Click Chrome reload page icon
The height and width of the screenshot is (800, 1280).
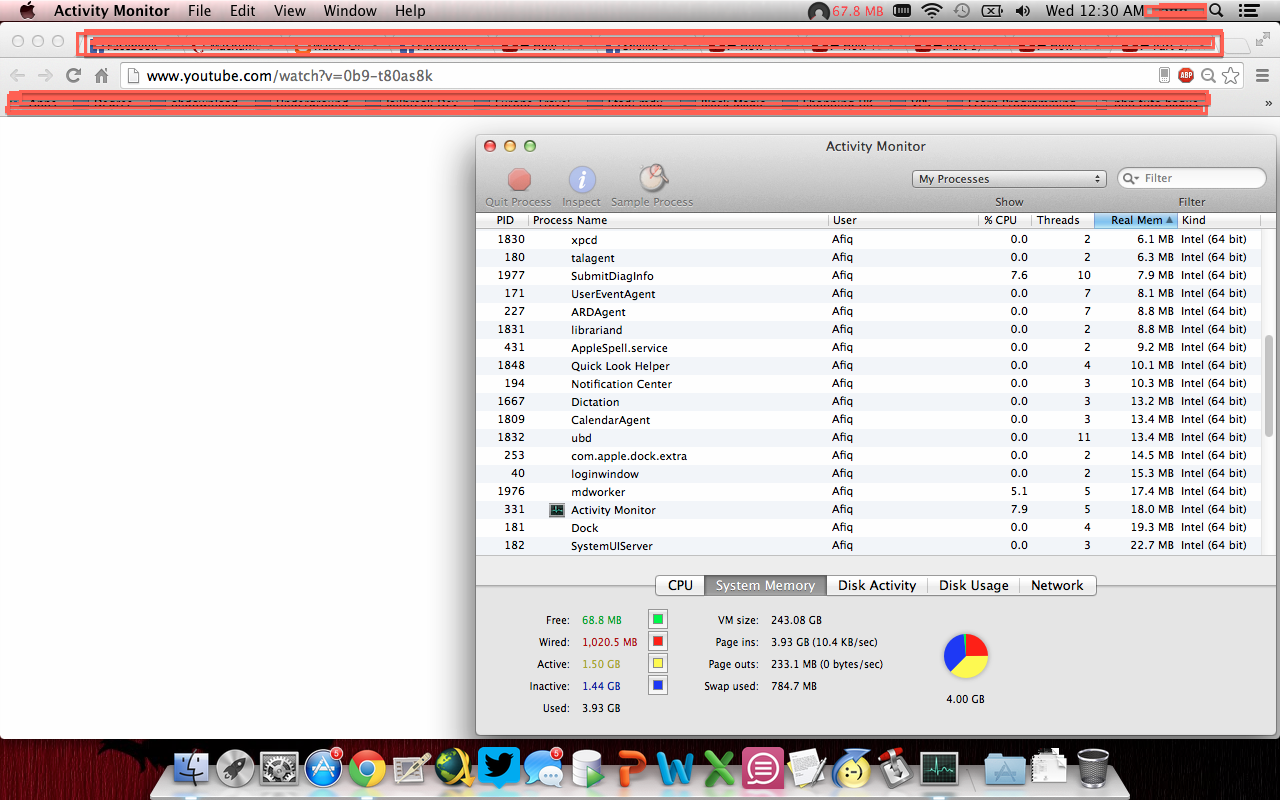coord(73,75)
